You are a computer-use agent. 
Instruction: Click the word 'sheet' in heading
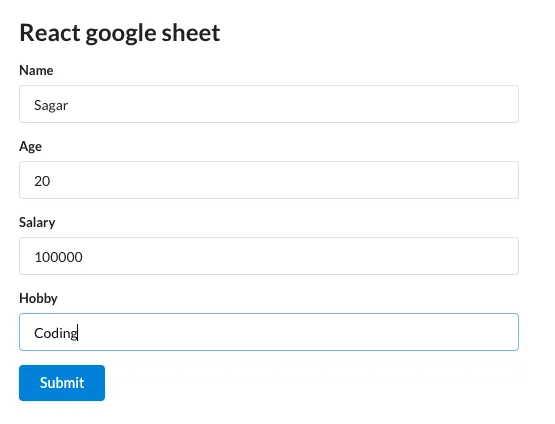tap(191, 32)
